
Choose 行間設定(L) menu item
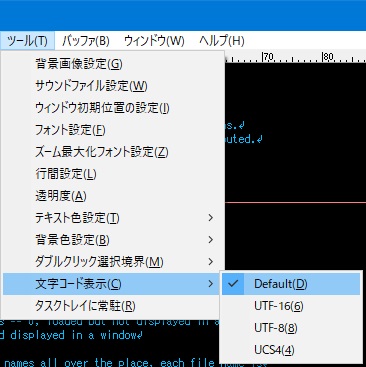tap(113, 174)
